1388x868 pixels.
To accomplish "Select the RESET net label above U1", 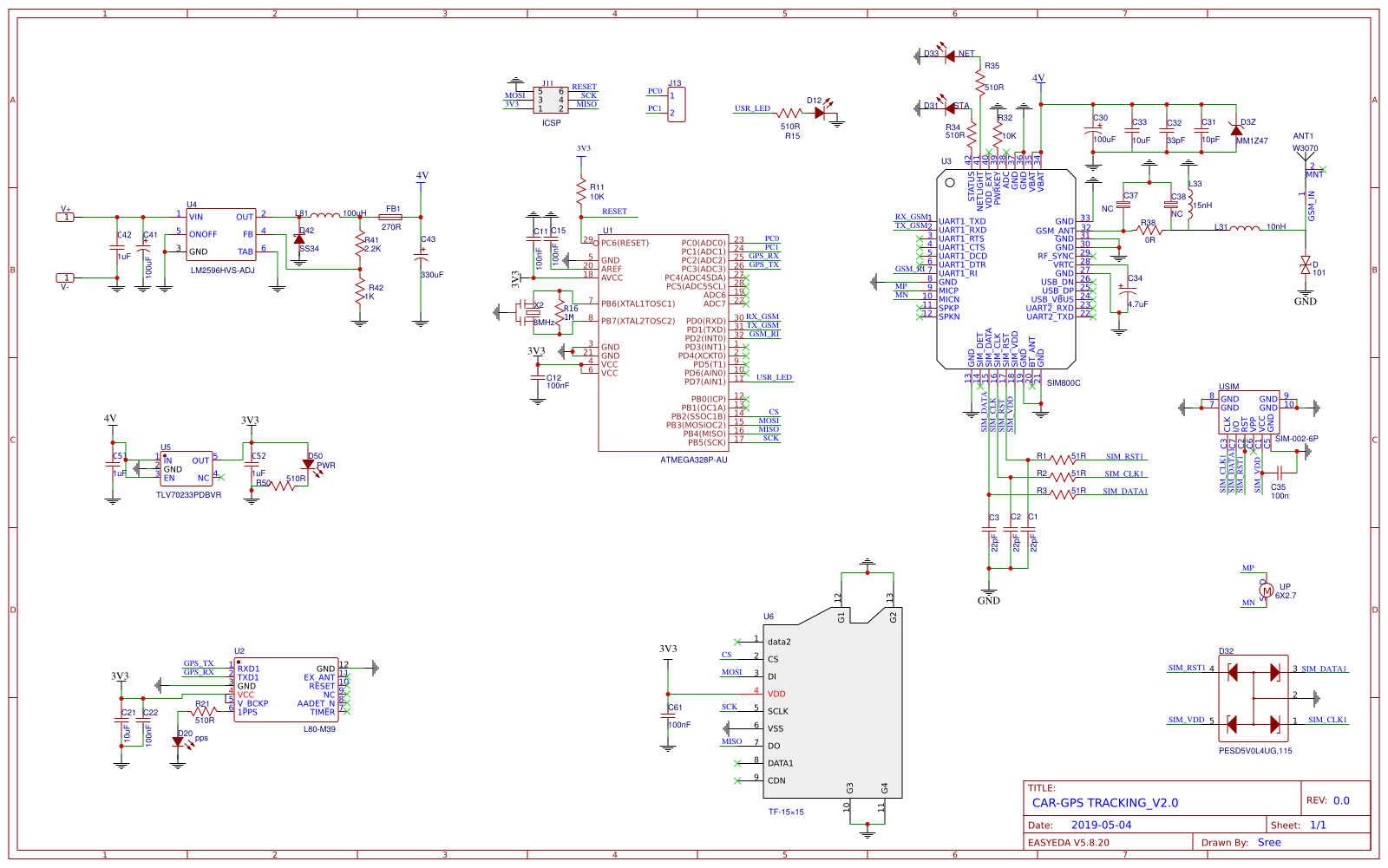I will tap(613, 211).
